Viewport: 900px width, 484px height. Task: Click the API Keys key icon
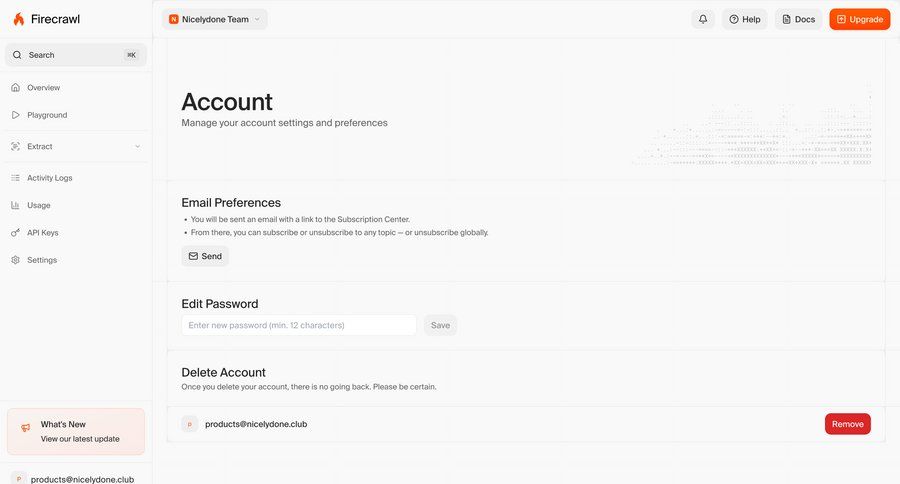coord(16,233)
